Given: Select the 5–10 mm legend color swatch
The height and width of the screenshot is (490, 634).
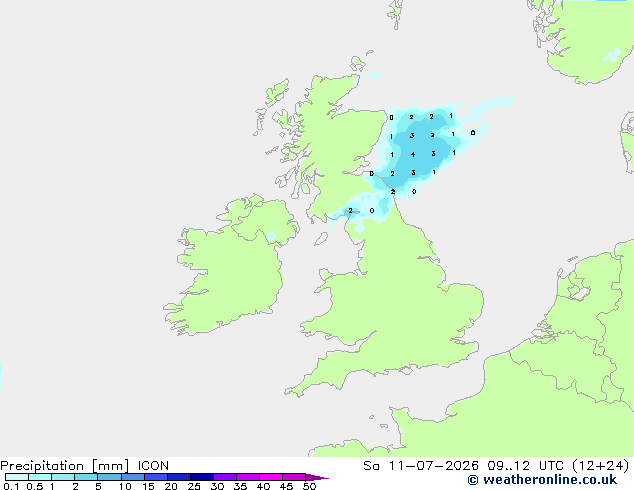Looking at the screenshot, I should (109, 477).
